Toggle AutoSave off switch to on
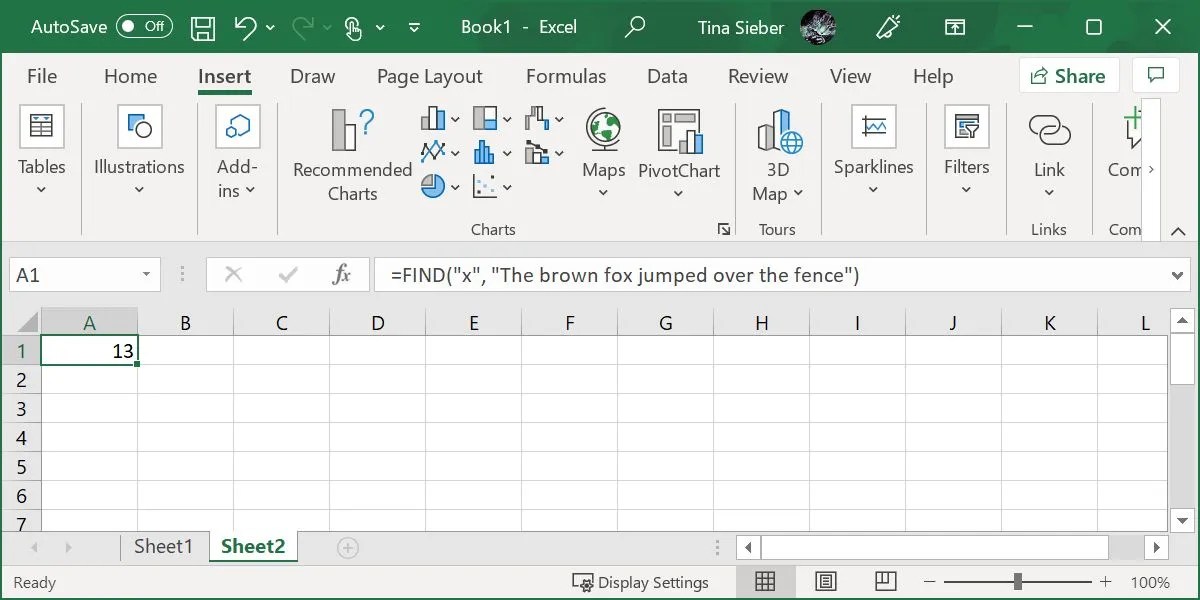 coord(144,26)
